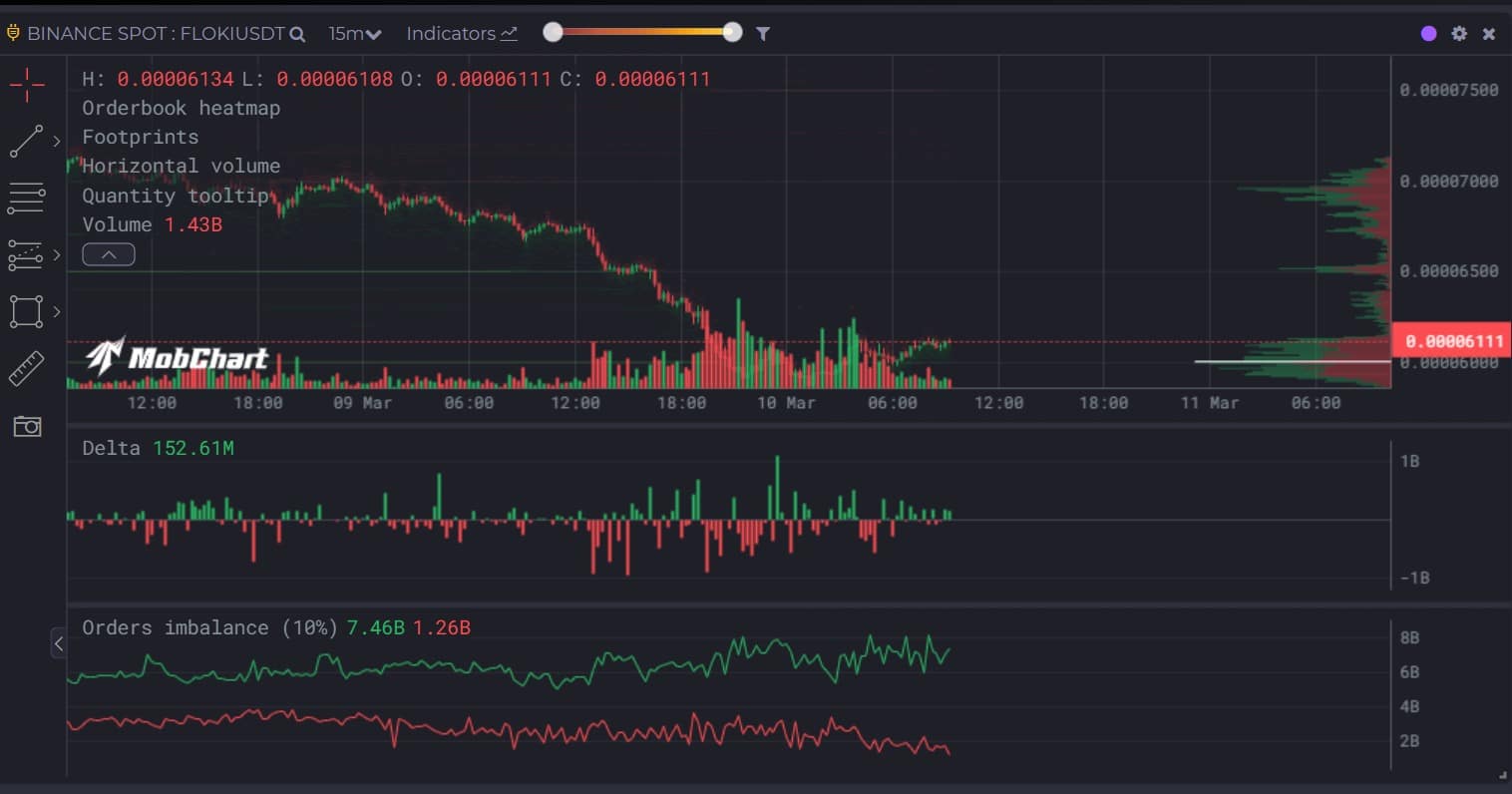Close the chart panel with X
The width and height of the screenshot is (1512, 794).
pyautogui.click(x=1489, y=34)
